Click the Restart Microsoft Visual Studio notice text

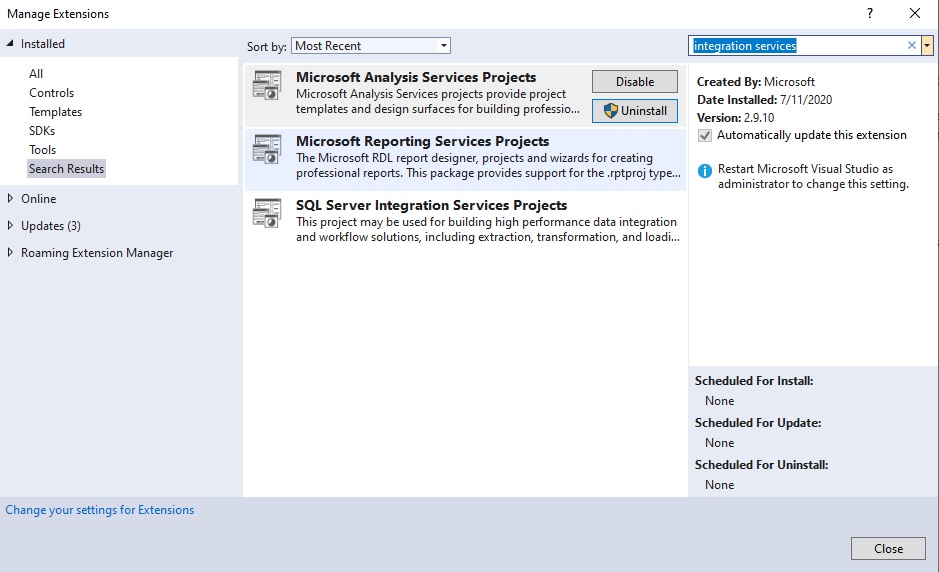(813, 176)
